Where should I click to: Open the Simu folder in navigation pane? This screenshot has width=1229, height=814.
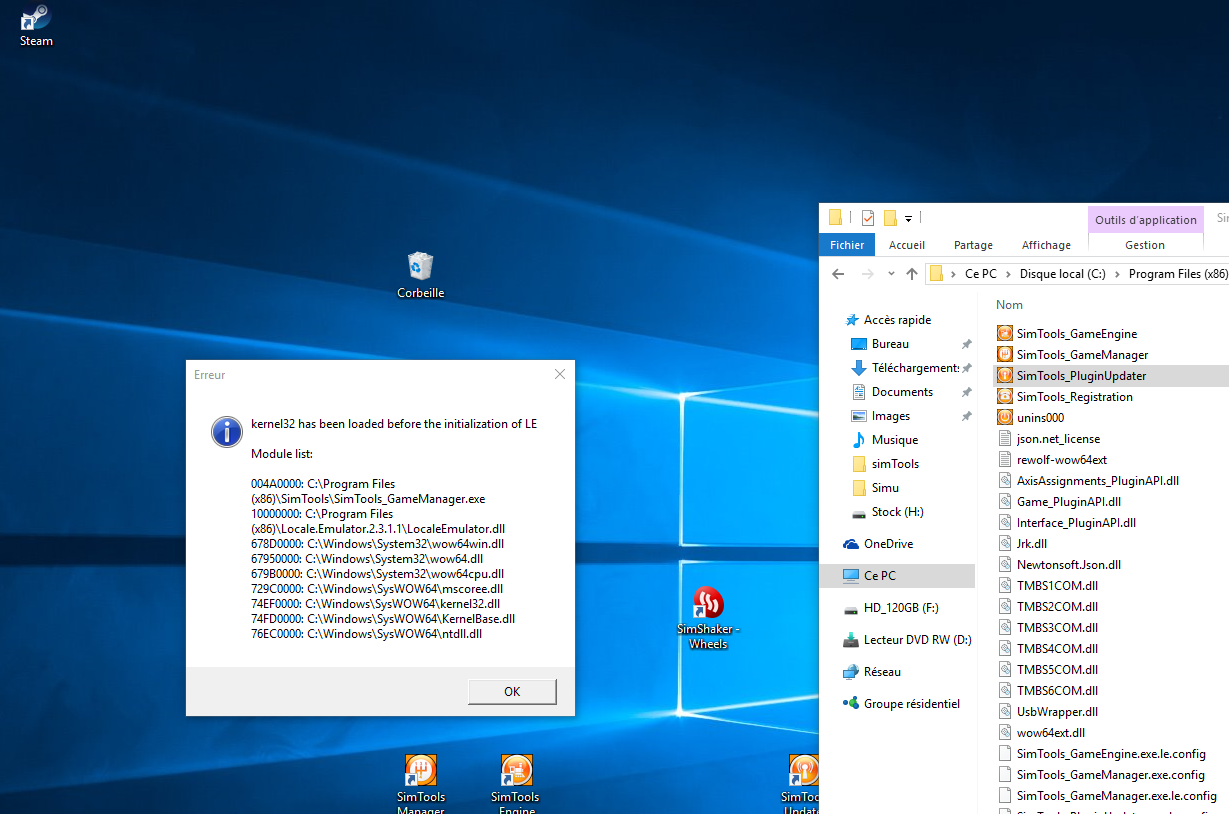coord(885,488)
